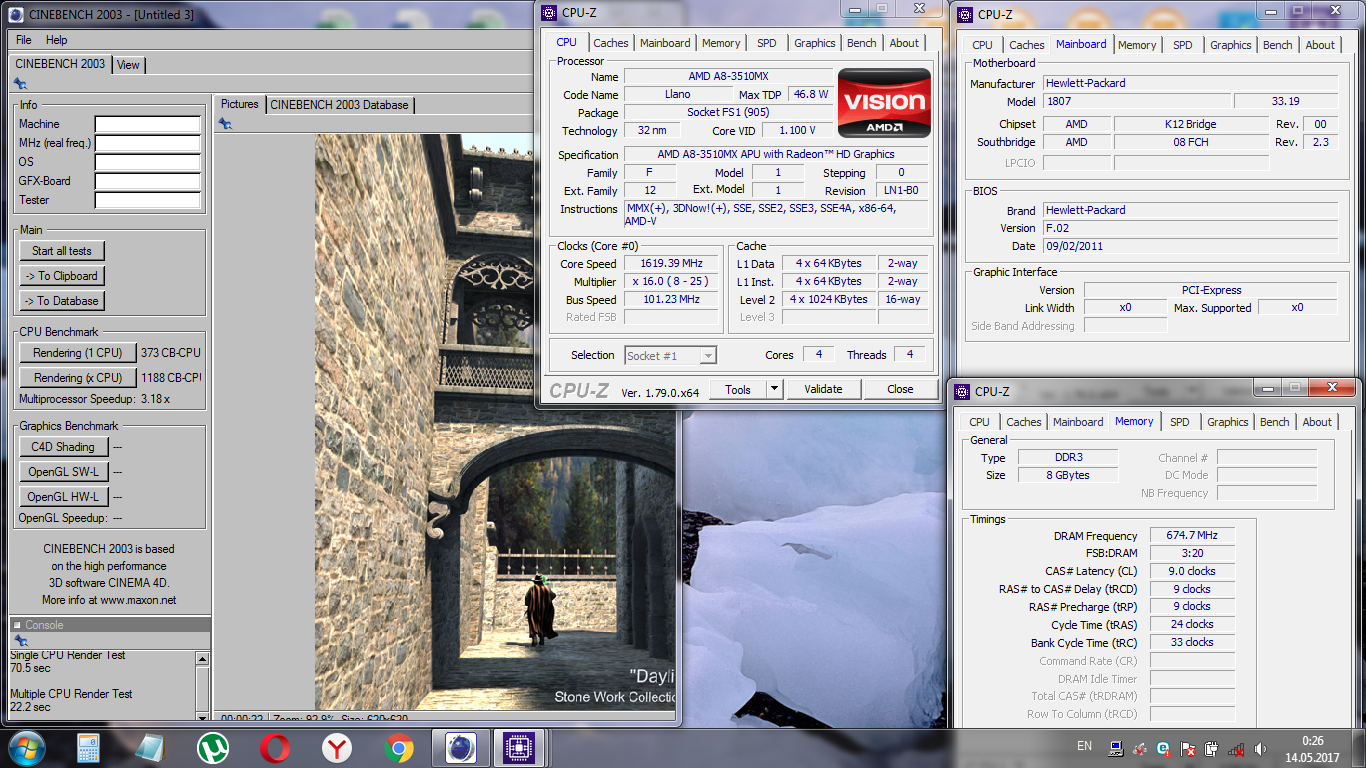Click the console scrollbar down arrow
Screen dimensions: 1366x768
[203, 716]
